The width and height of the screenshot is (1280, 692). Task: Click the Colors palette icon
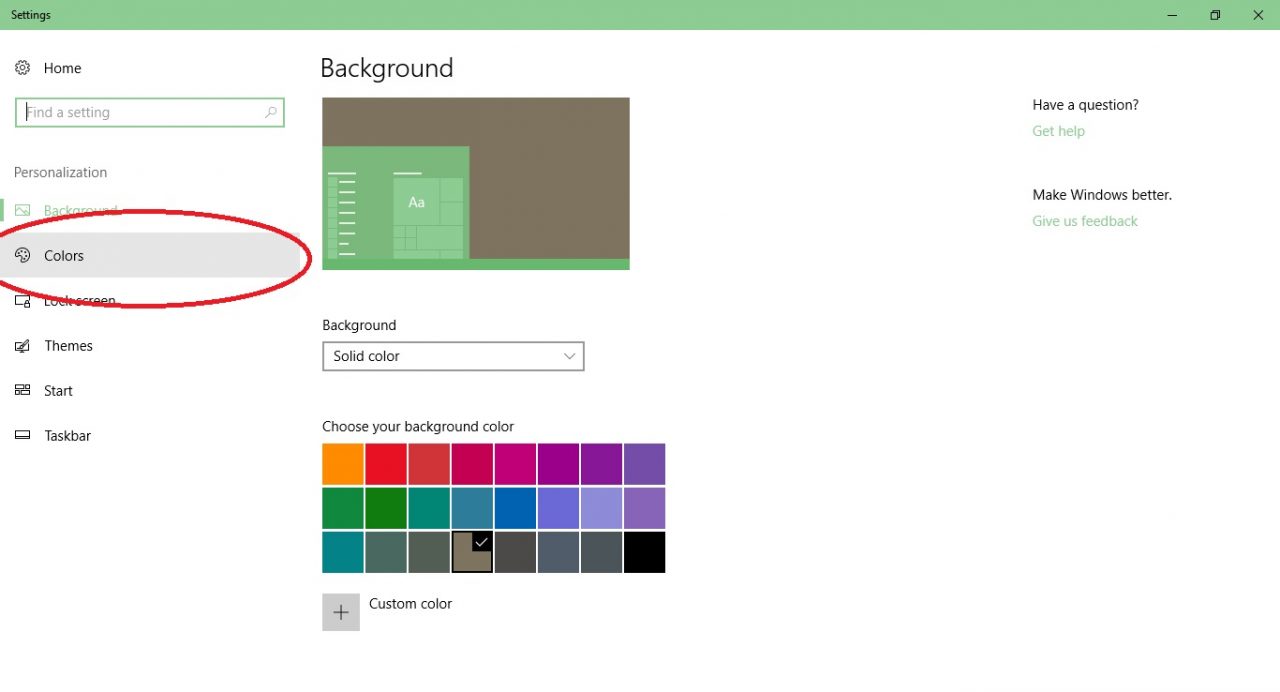22,256
